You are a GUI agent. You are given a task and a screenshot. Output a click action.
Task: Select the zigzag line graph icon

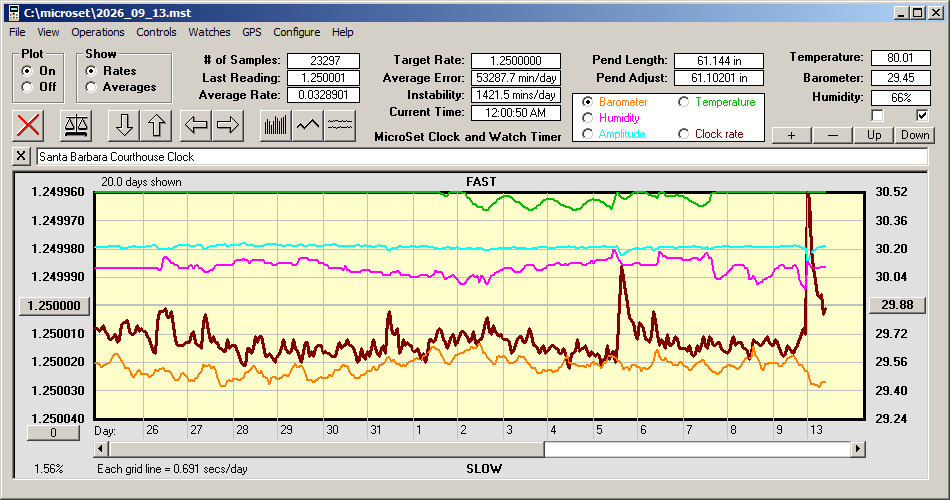pyautogui.click(x=308, y=125)
